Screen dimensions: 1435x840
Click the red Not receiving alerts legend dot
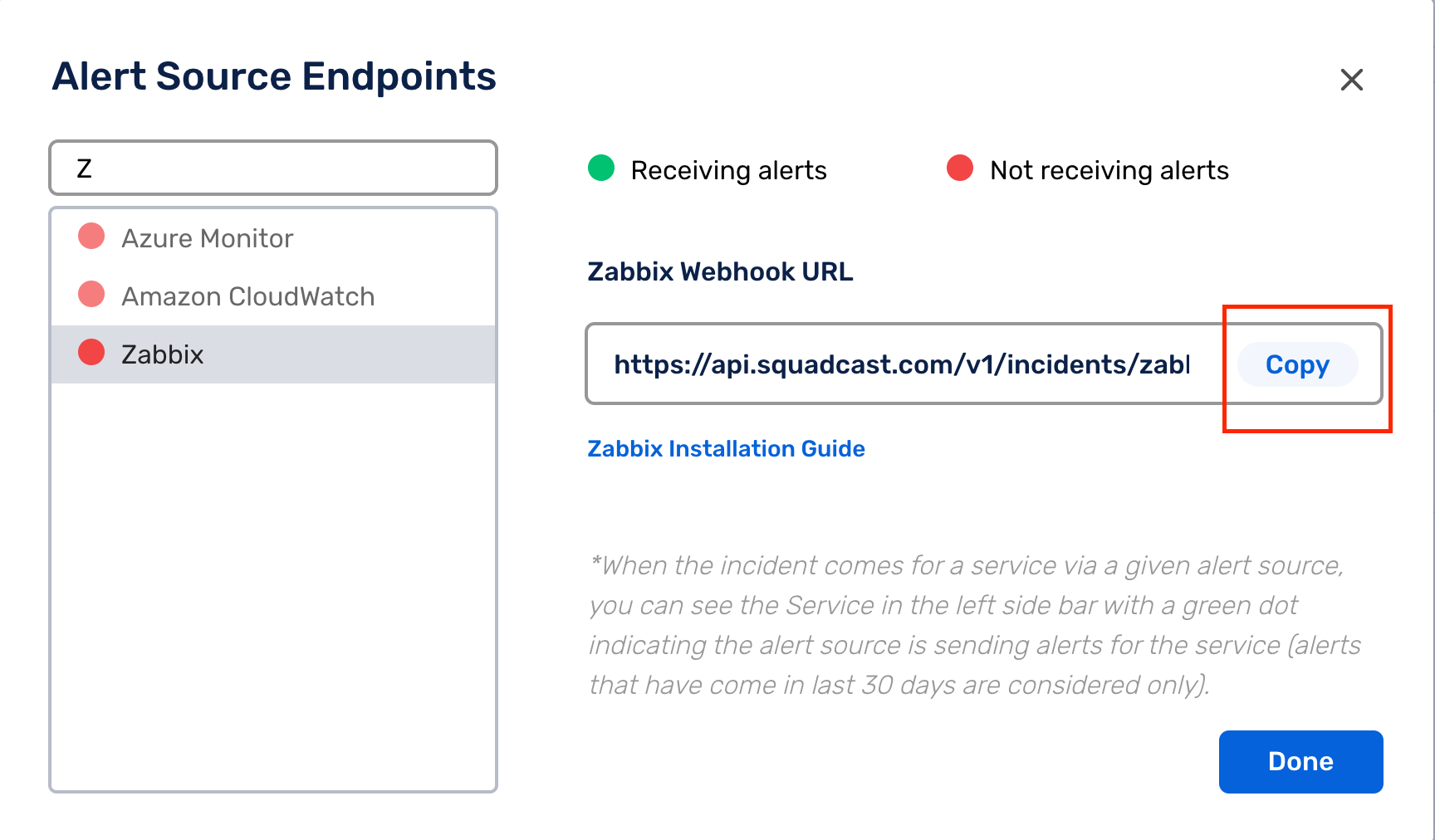tap(960, 168)
